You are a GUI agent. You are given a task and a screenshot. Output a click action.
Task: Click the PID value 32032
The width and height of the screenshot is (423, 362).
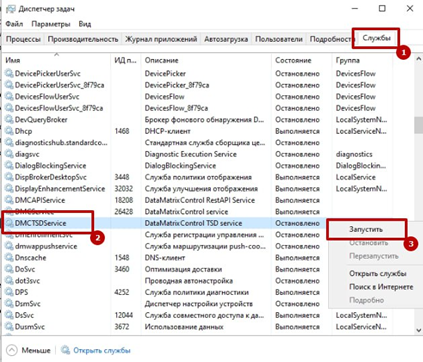point(123,188)
